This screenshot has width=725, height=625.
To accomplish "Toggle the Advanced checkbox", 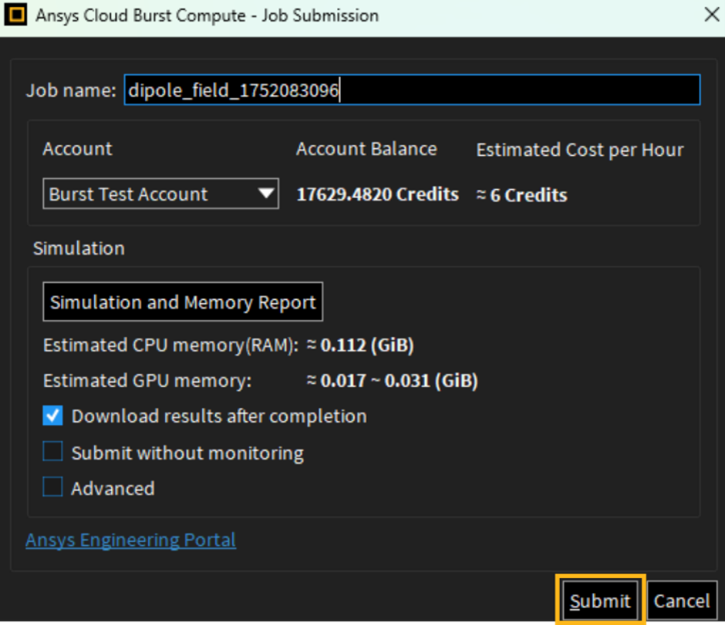I will [53, 488].
